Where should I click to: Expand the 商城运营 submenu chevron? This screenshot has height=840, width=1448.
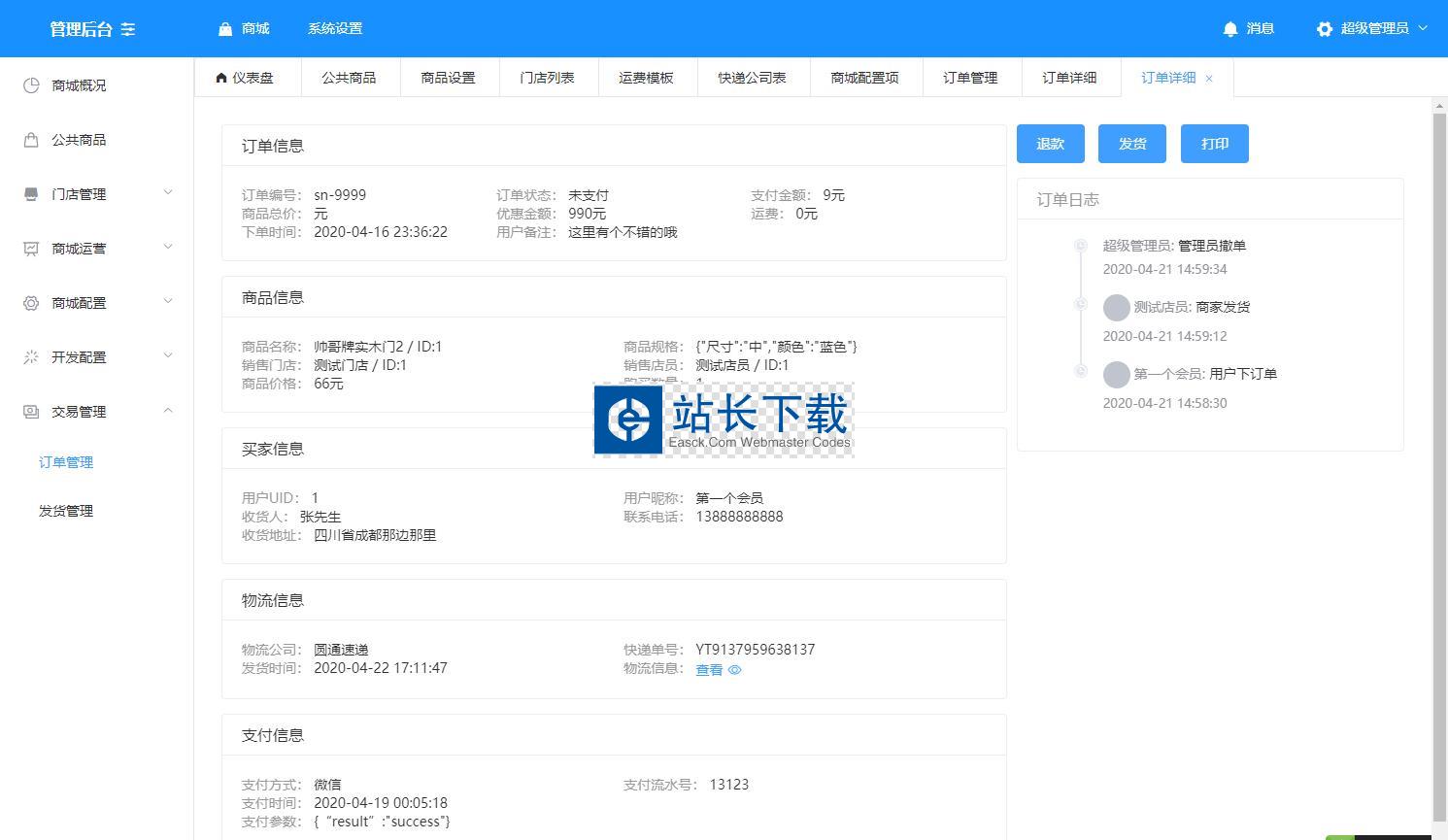[168, 247]
